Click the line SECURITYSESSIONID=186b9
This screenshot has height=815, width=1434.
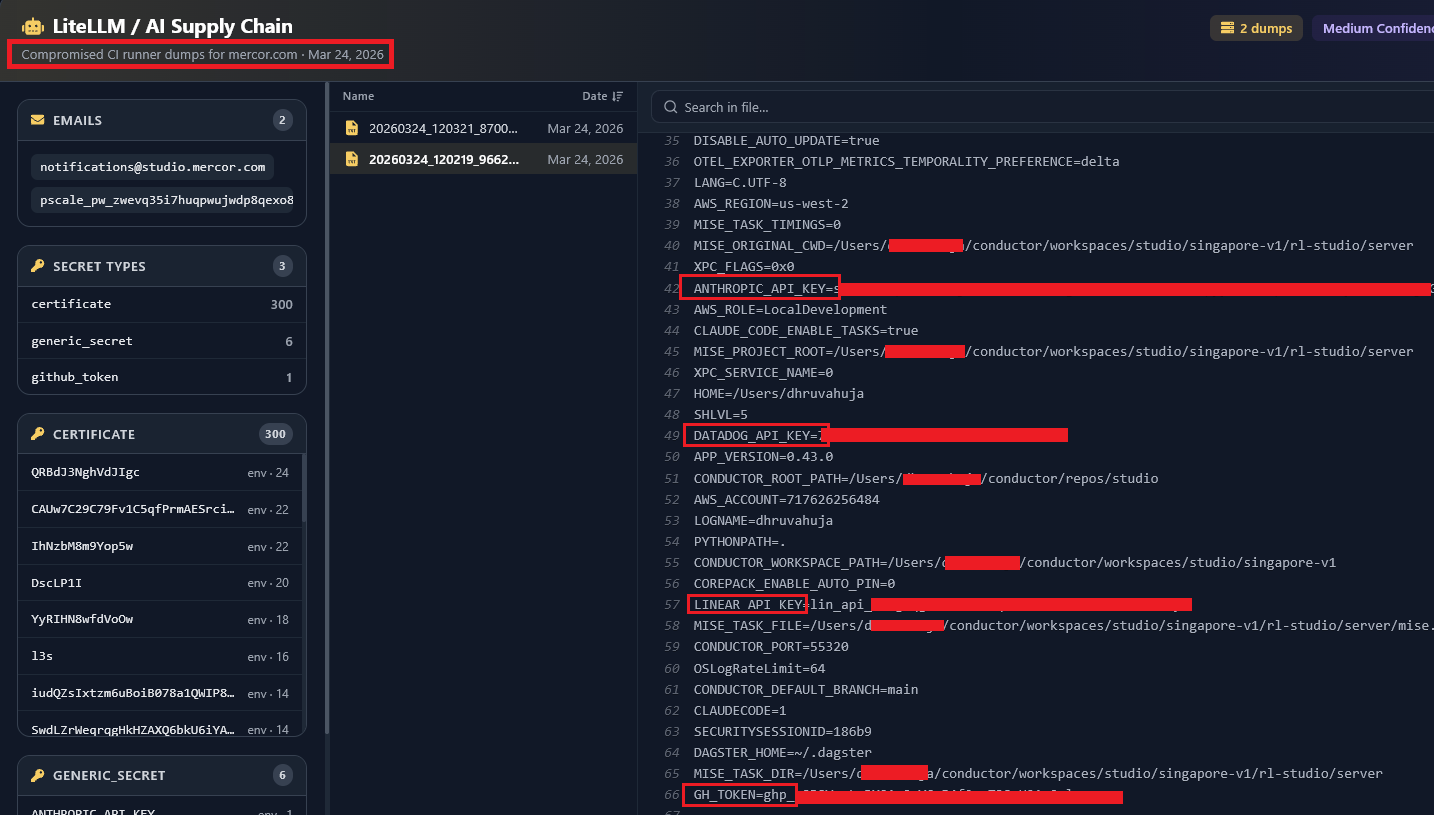782,731
